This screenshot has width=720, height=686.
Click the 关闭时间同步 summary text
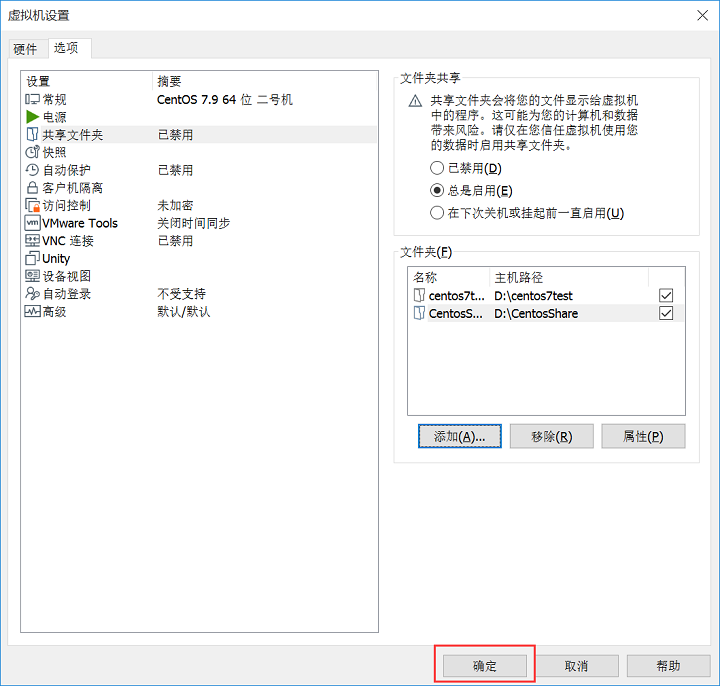[x=193, y=223]
